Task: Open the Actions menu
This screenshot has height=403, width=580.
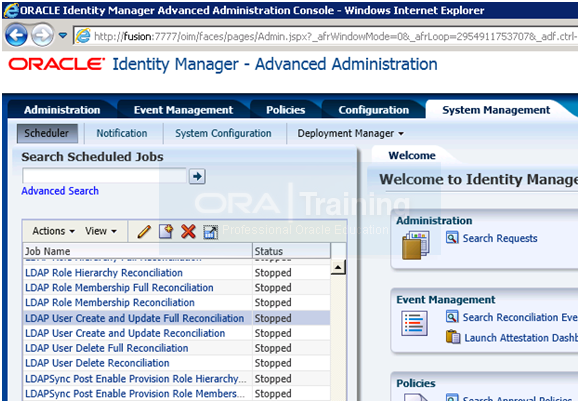Action: tap(53, 231)
